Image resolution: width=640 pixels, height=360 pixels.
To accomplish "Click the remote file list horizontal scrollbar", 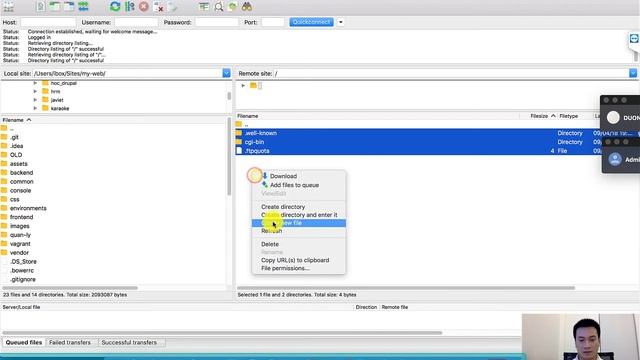I will [x=406, y=288].
